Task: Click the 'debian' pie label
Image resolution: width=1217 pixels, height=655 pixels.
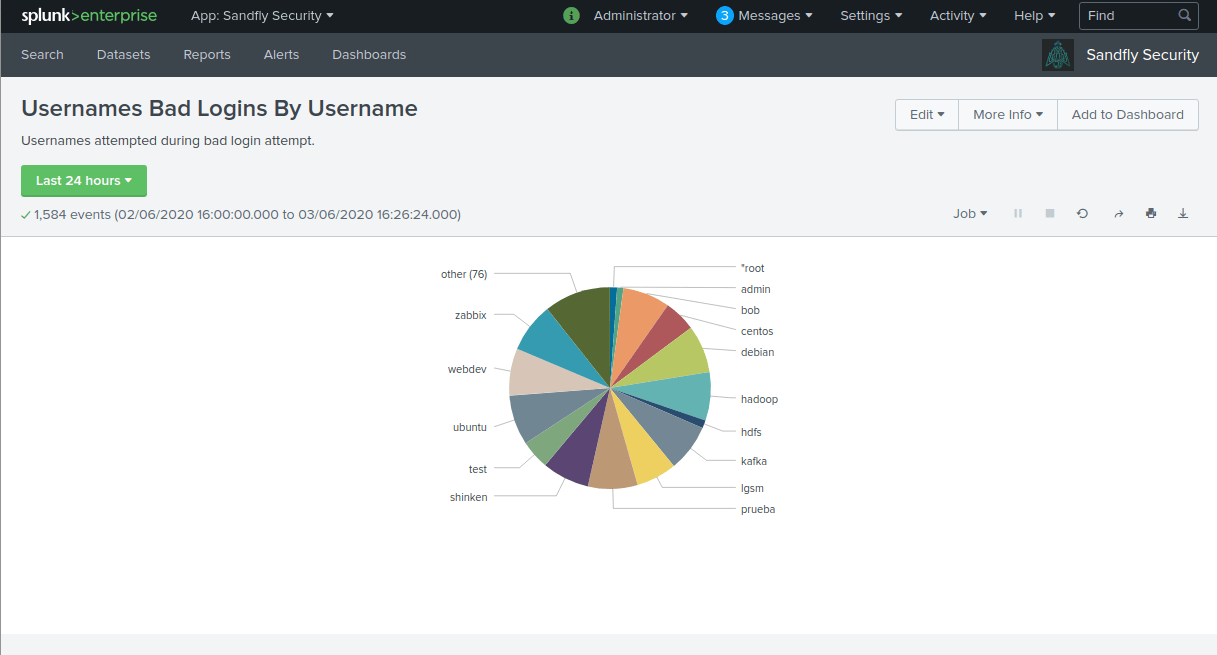Action: pos(758,352)
